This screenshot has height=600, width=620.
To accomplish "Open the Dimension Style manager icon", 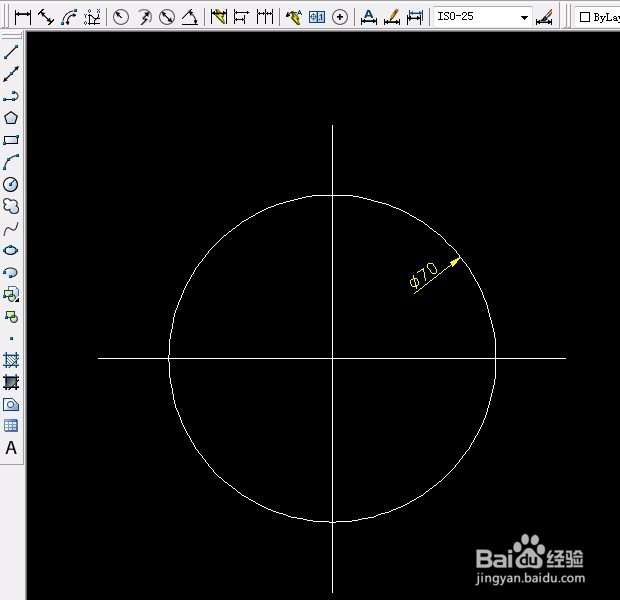I will pyautogui.click(x=544, y=17).
